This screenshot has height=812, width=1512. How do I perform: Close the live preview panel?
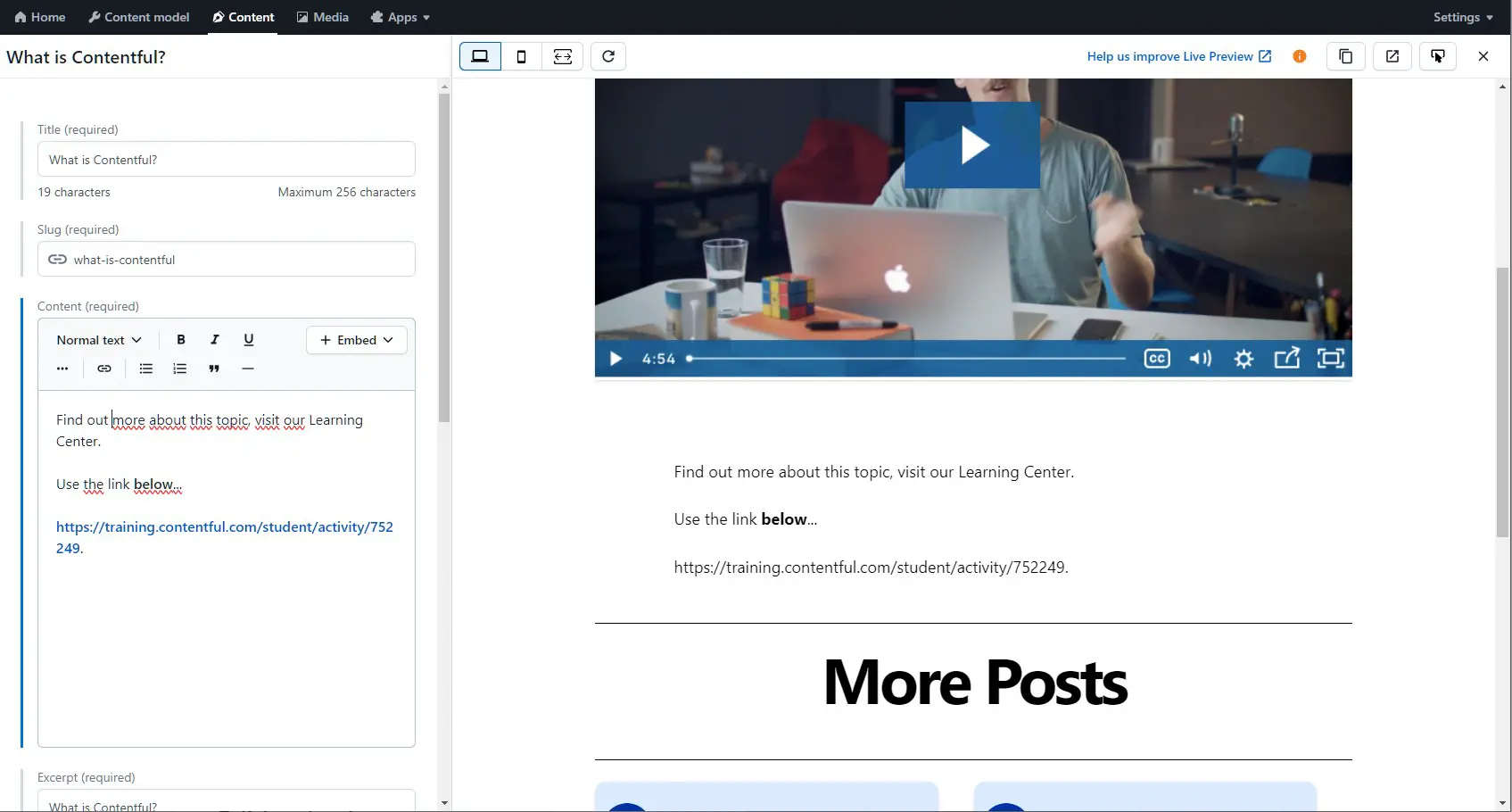pyautogui.click(x=1483, y=56)
